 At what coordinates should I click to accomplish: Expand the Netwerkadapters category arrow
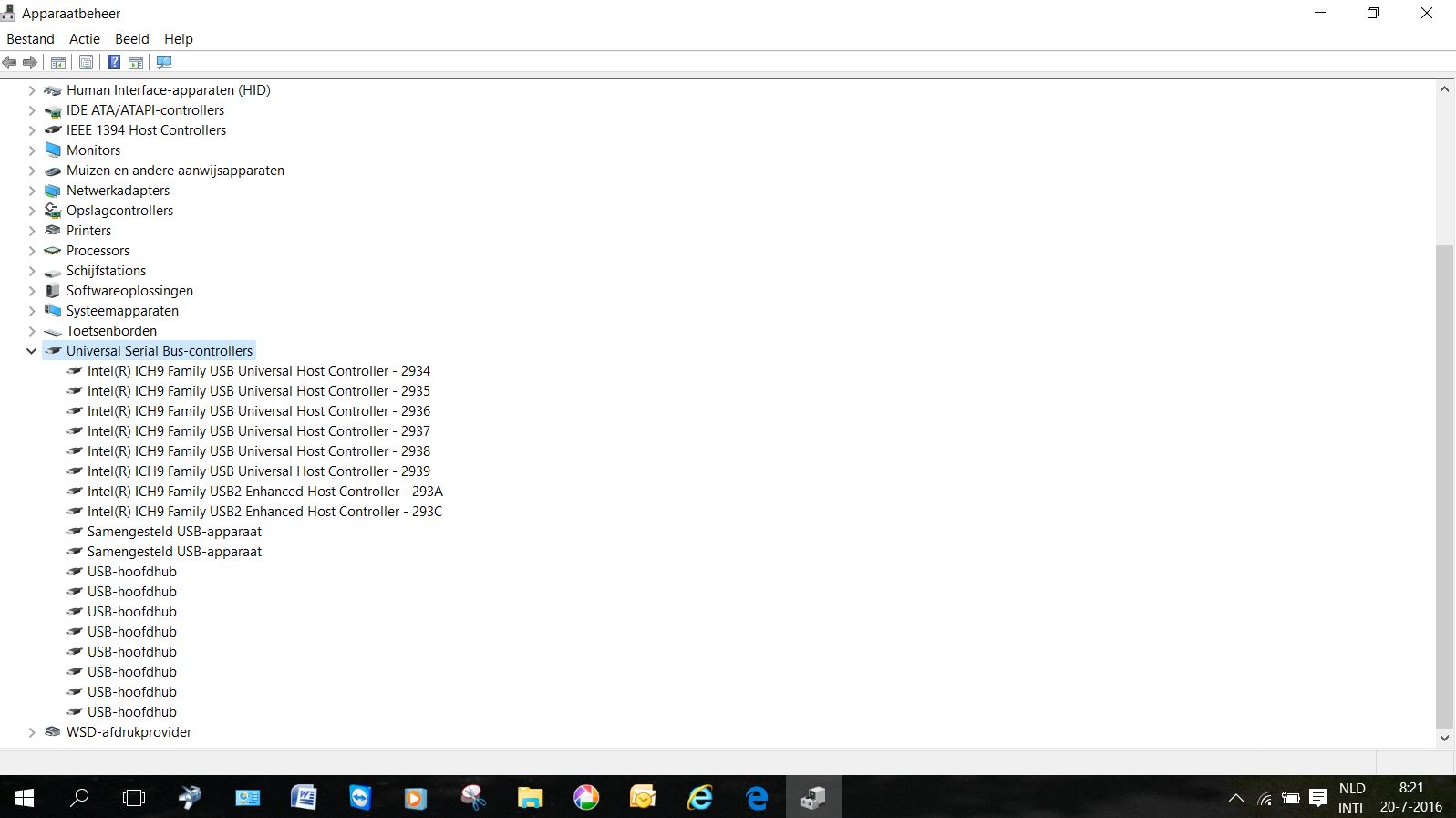pyautogui.click(x=32, y=191)
